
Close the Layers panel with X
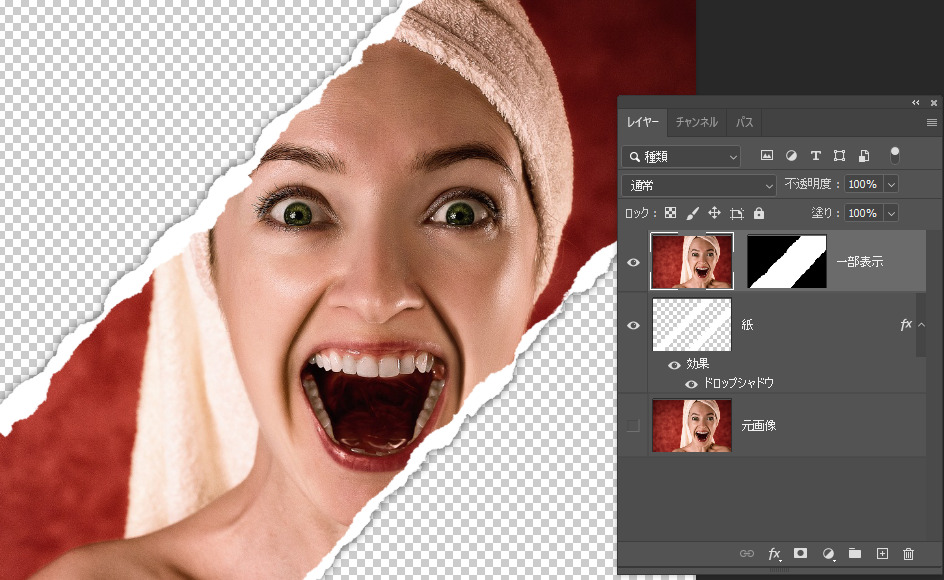934,103
